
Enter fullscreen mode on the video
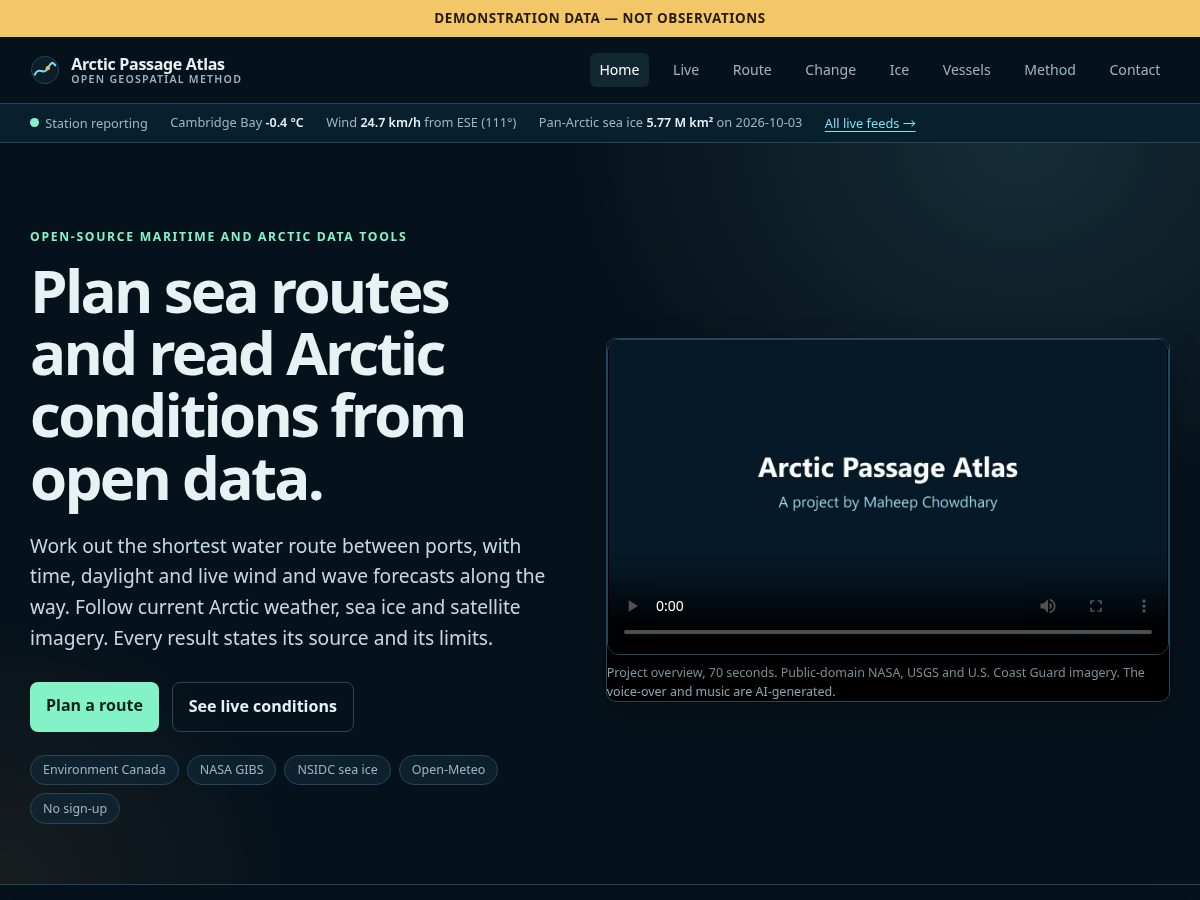[x=1096, y=606]
